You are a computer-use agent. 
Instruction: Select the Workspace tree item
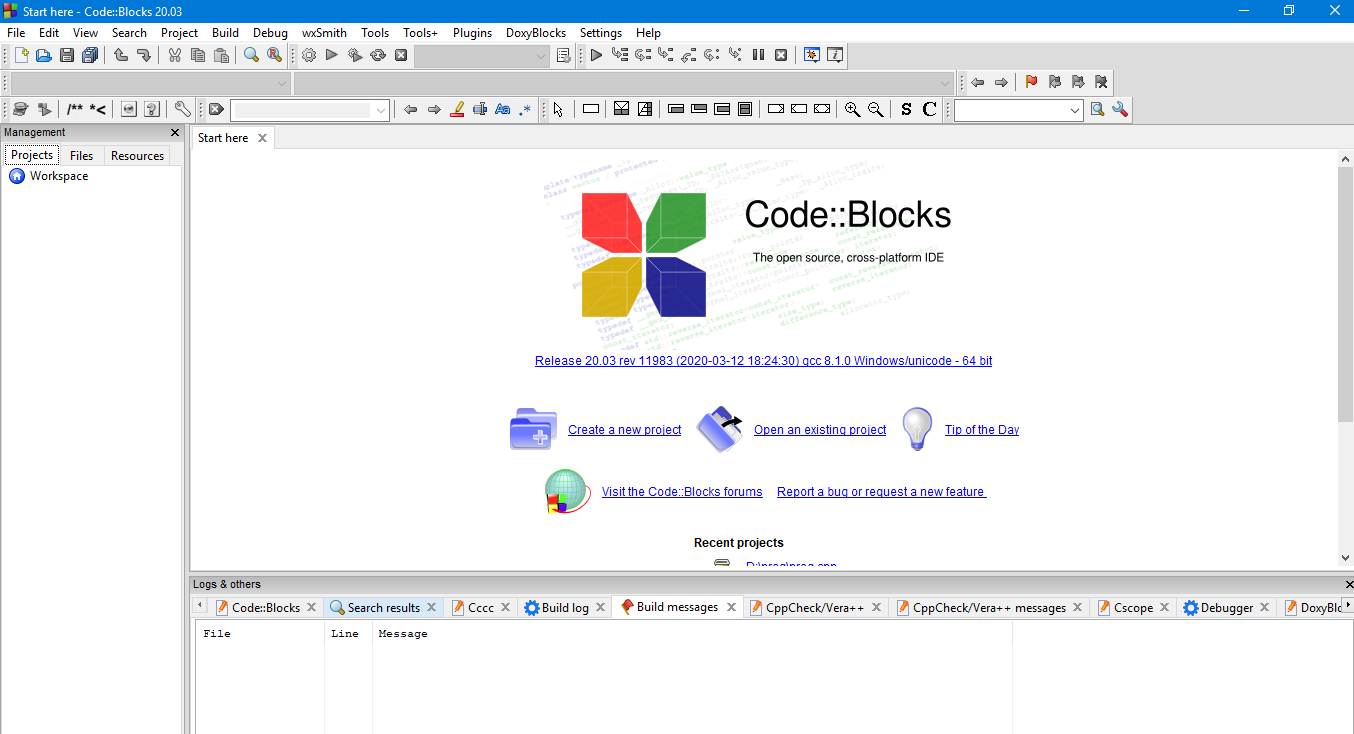click(x=59, y=176)
